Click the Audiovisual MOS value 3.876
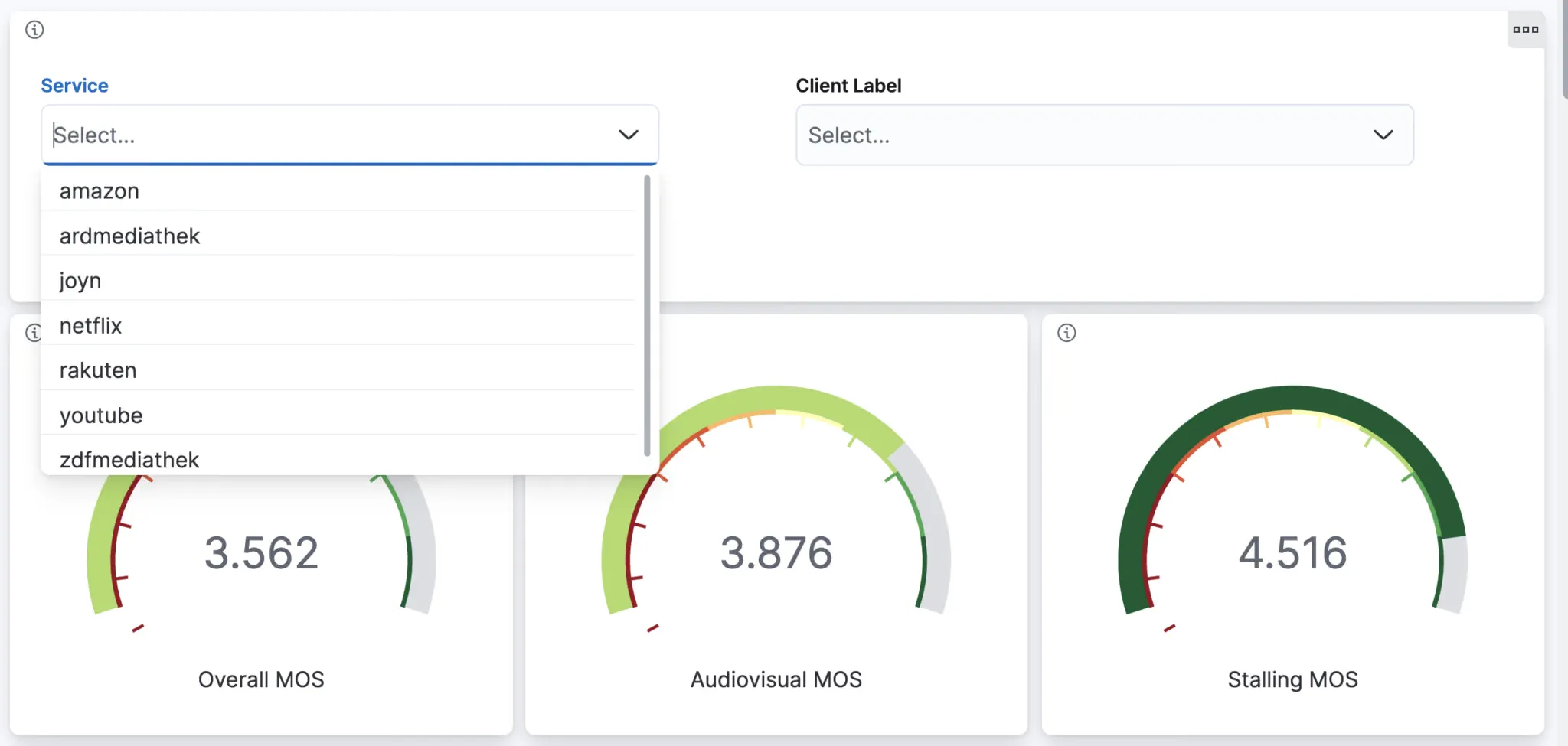 click(776, 552)
